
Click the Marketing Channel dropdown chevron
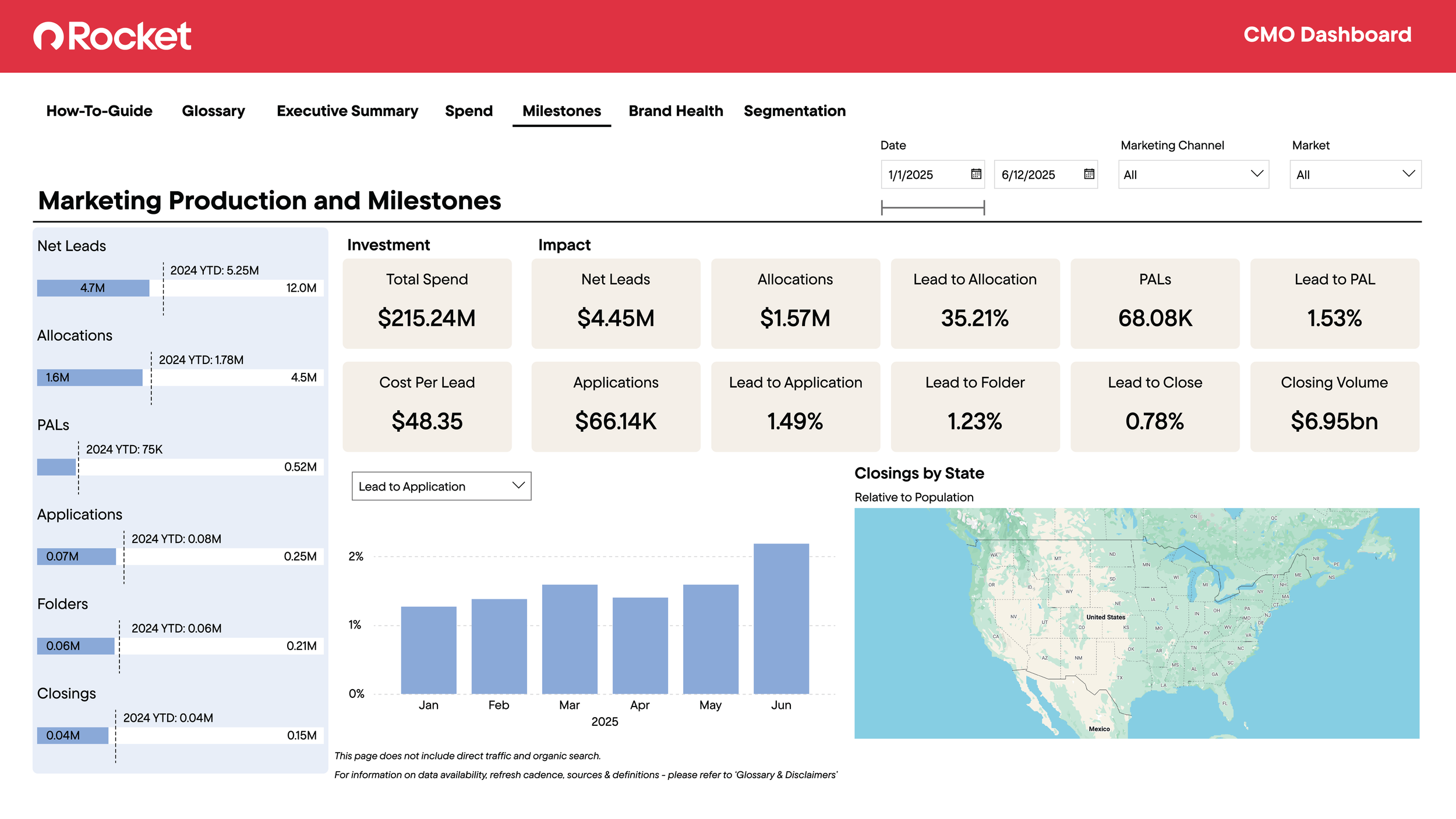coord(1257,174)
